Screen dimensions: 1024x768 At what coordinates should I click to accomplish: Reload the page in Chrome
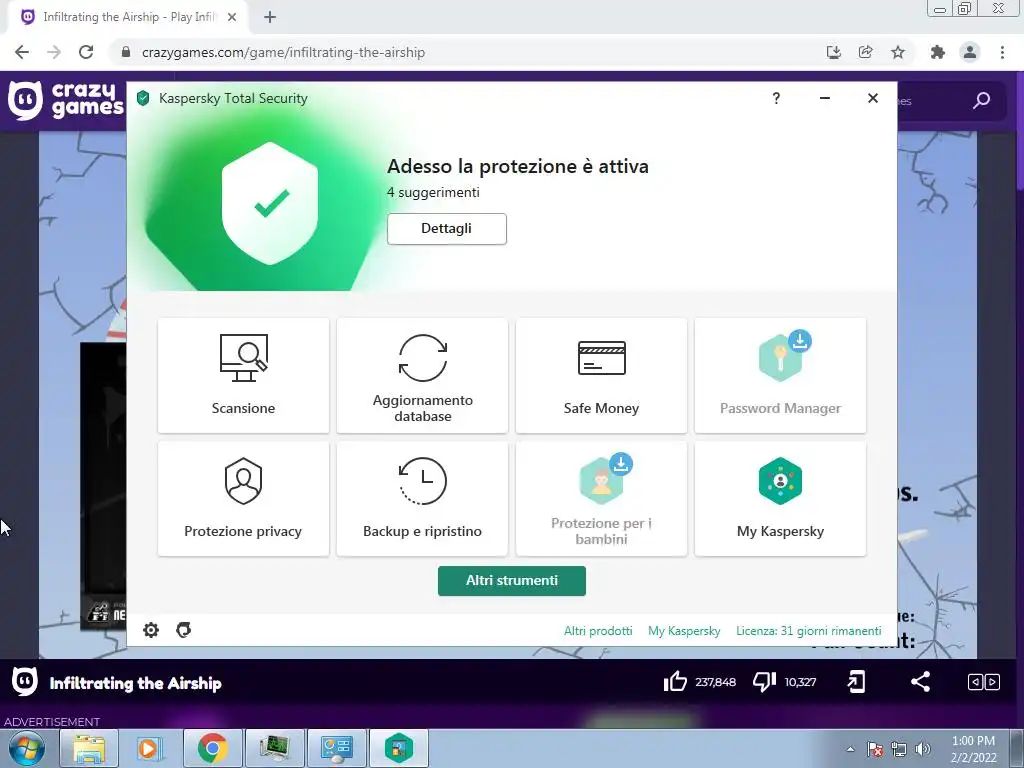(86, 52)
